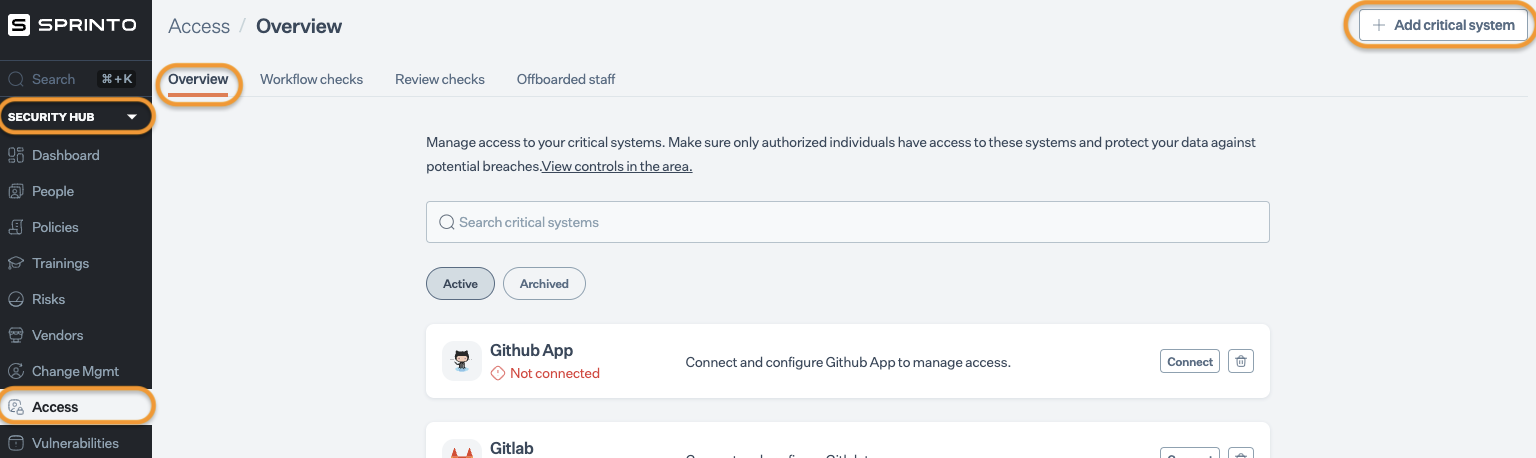1536x458 pixels.
Task: Select the Active filter chip
Action: tap(460, 283)
